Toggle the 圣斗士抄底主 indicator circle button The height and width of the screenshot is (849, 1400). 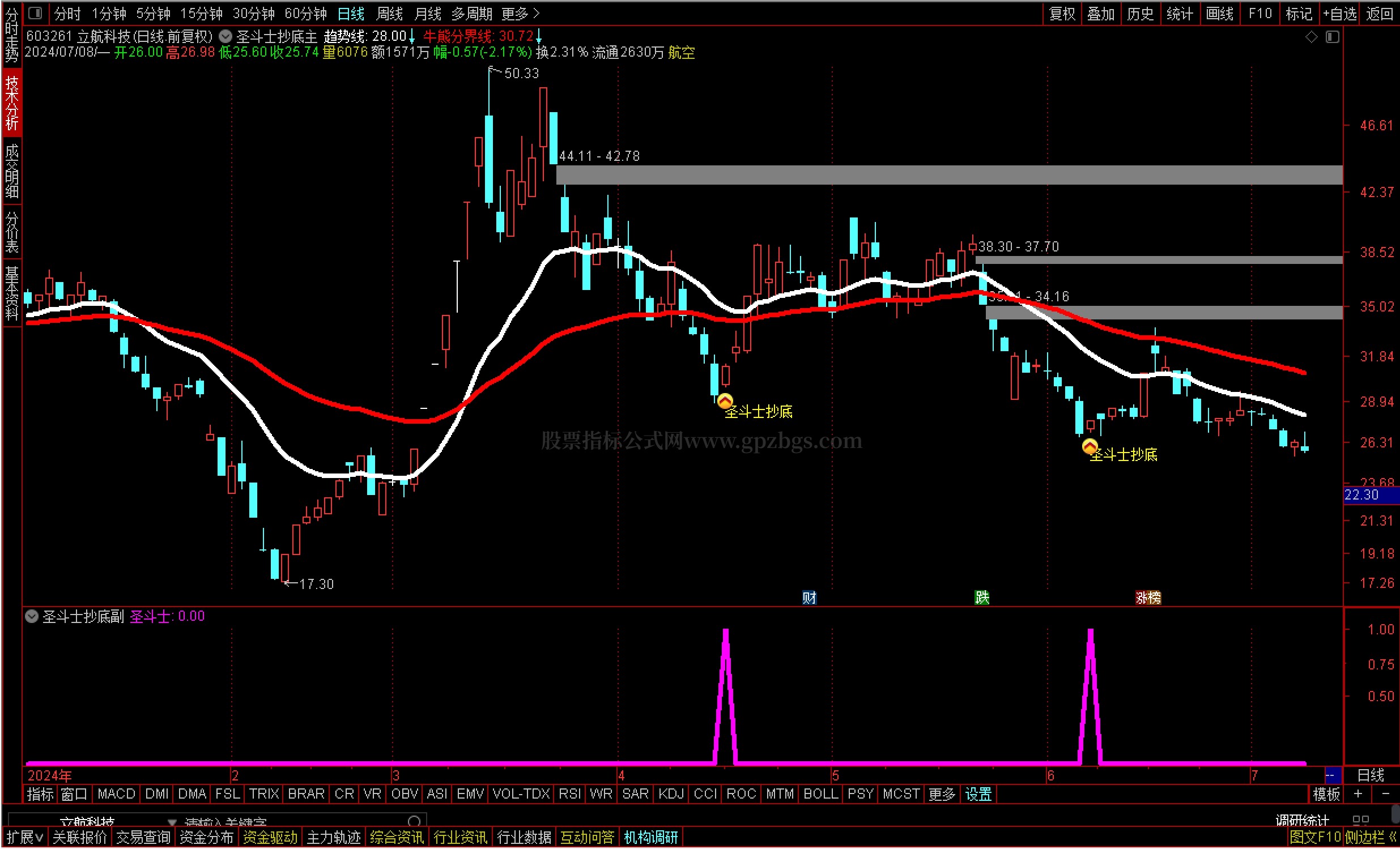(225, 37)
